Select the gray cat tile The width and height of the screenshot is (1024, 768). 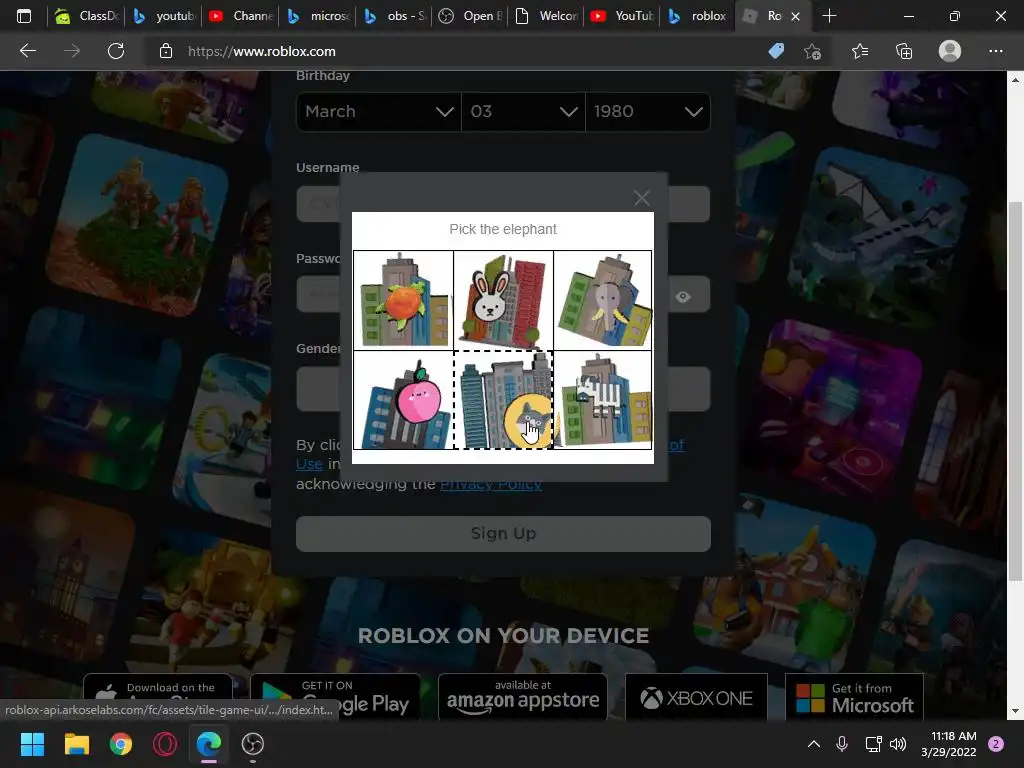click(x=503, y=400)
